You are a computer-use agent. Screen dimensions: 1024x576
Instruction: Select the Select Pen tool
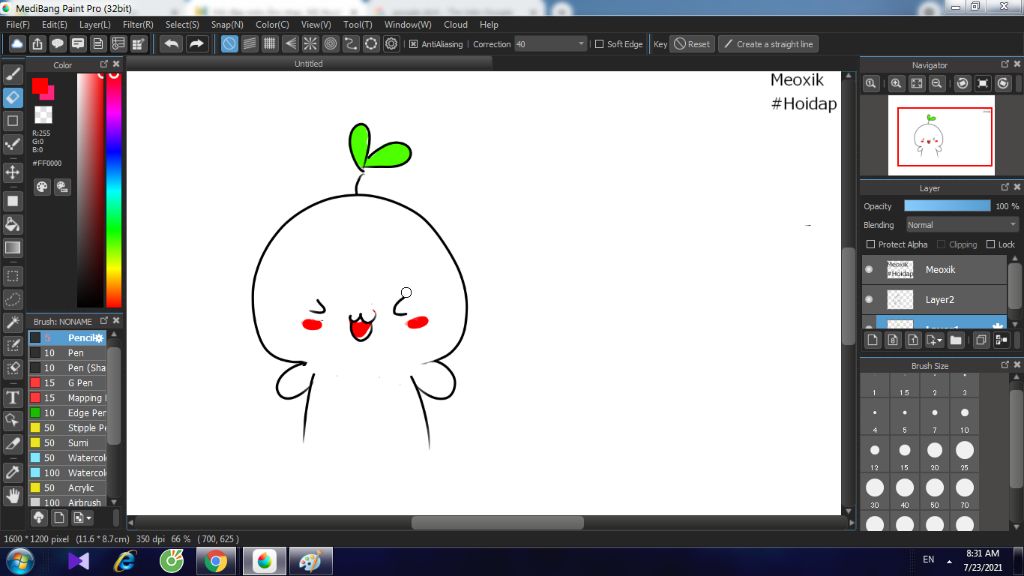point(12,345)
